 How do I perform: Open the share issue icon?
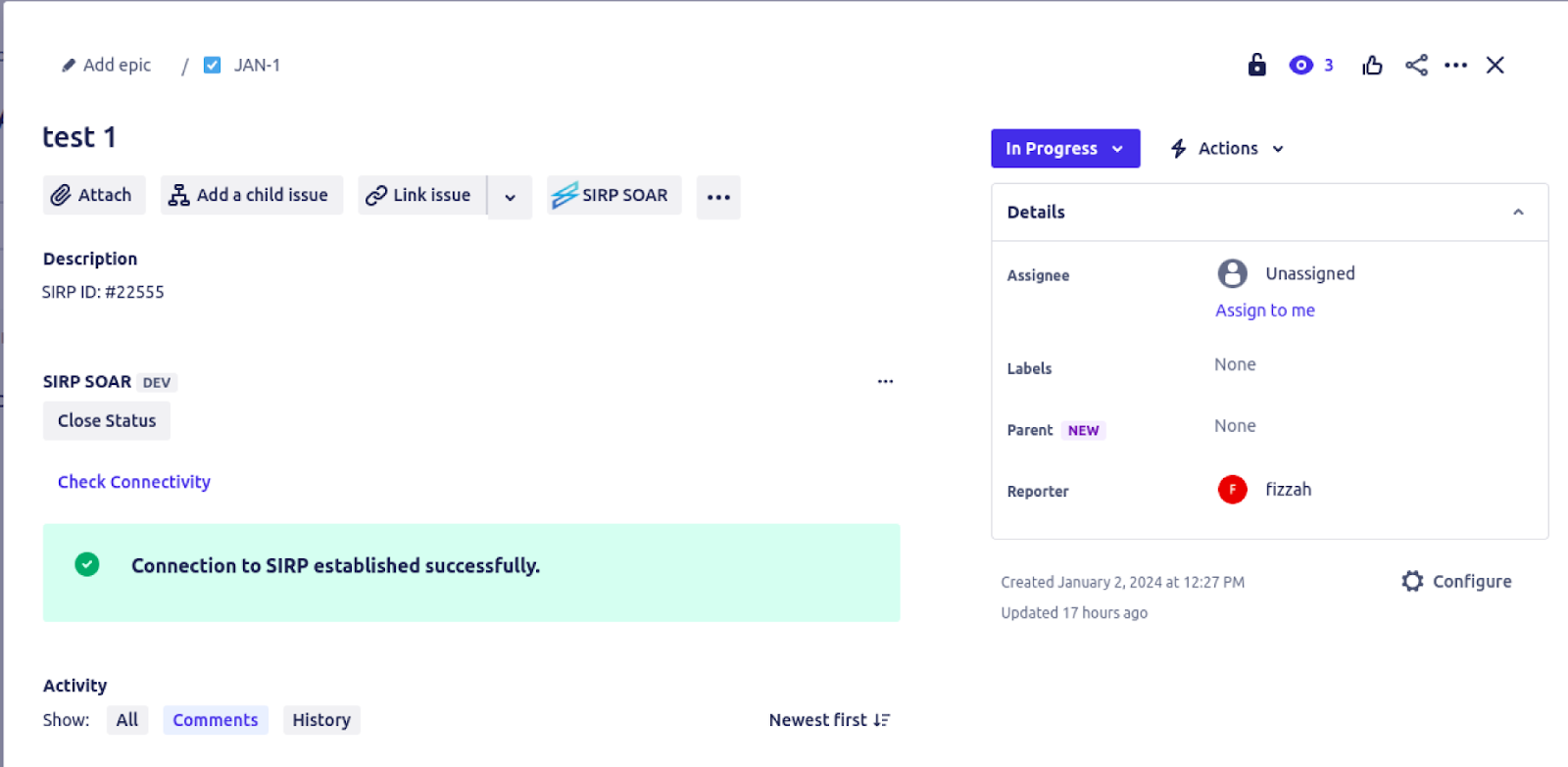tap(1416, 65)
